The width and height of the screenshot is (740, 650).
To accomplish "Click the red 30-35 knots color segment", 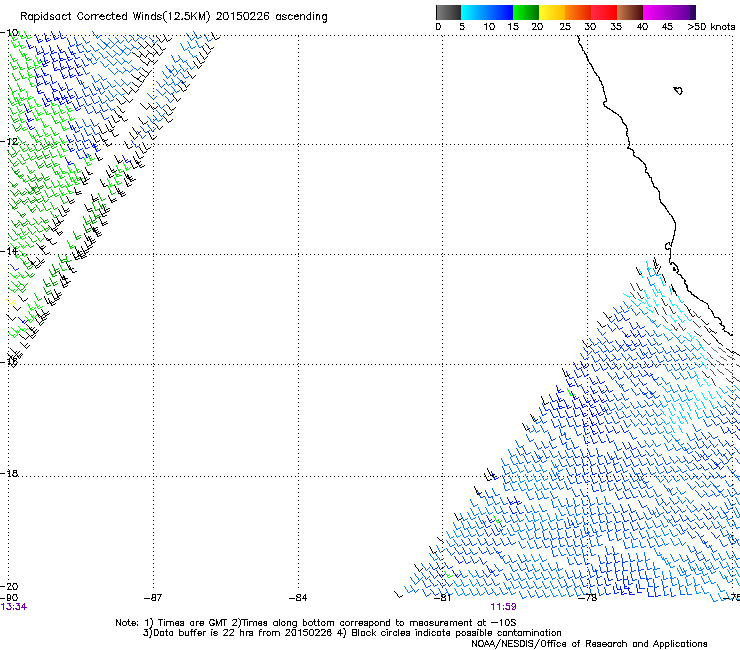I will [x=604, y=12].
